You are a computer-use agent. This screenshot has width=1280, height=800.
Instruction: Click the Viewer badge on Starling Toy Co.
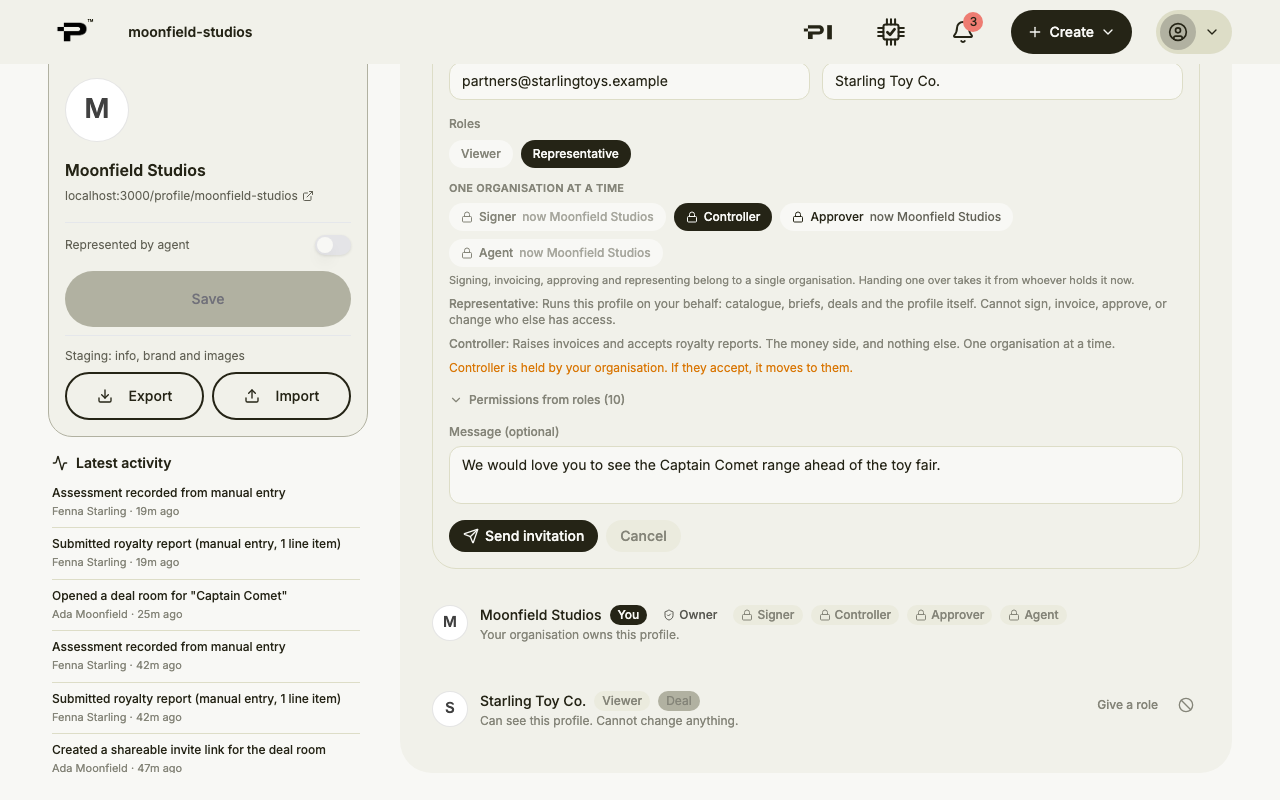[x=622, y=701]
